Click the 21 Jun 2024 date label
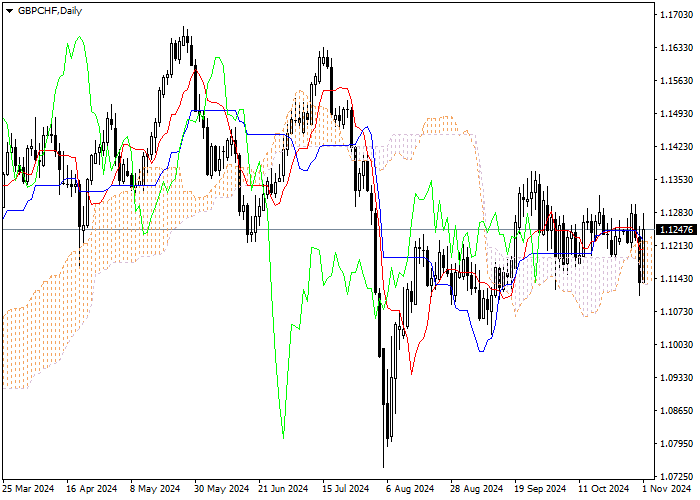This screenshot has width=700, height=500. (283, 489)
